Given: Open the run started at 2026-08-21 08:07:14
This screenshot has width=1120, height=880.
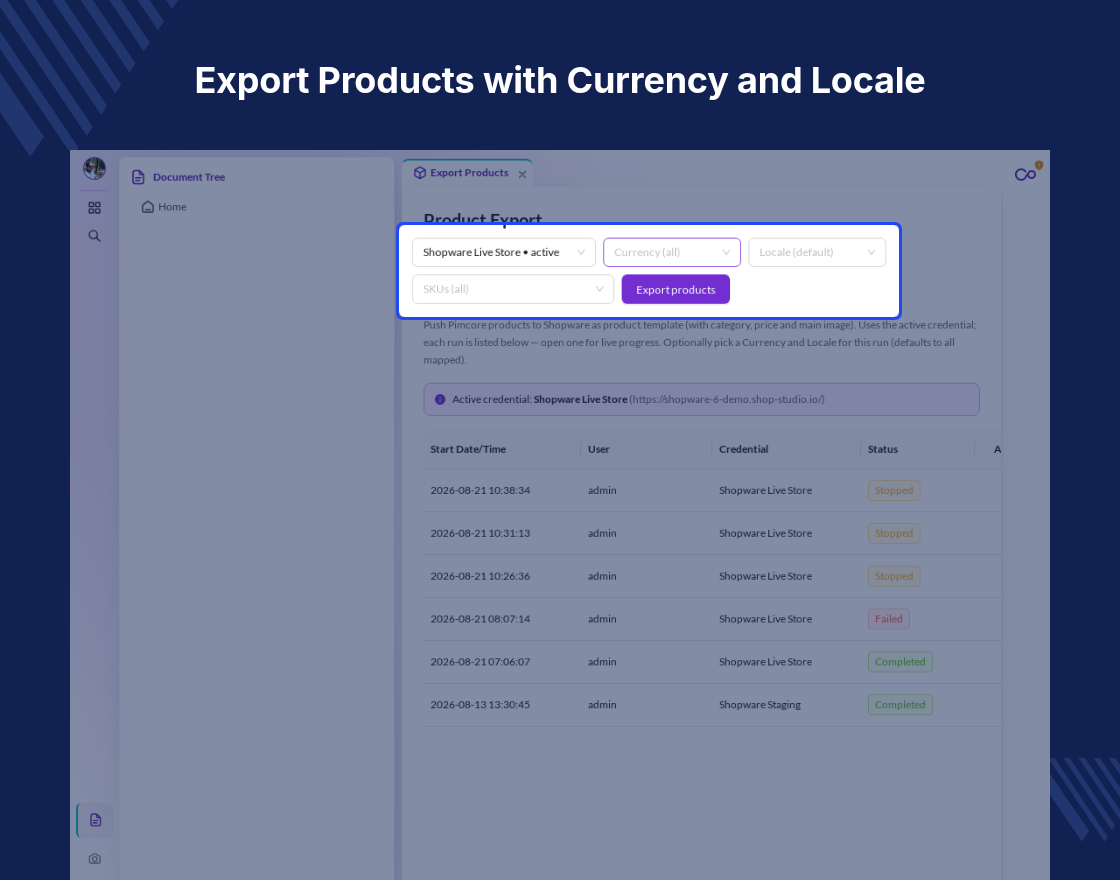Looking at the screenshot, I should [x=712, y=619].
